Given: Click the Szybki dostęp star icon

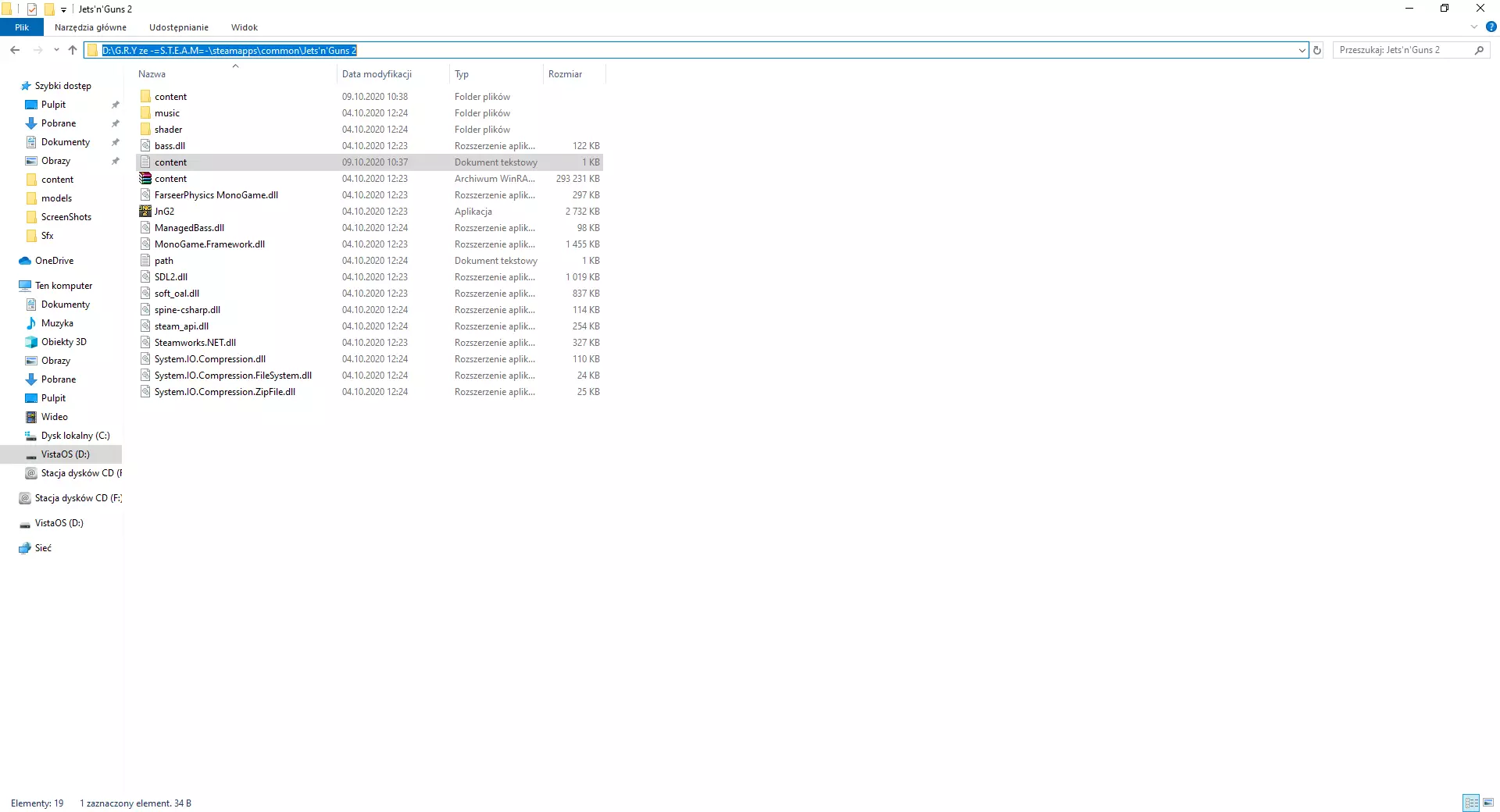Looking at the screenshot, I should [26, 86].
